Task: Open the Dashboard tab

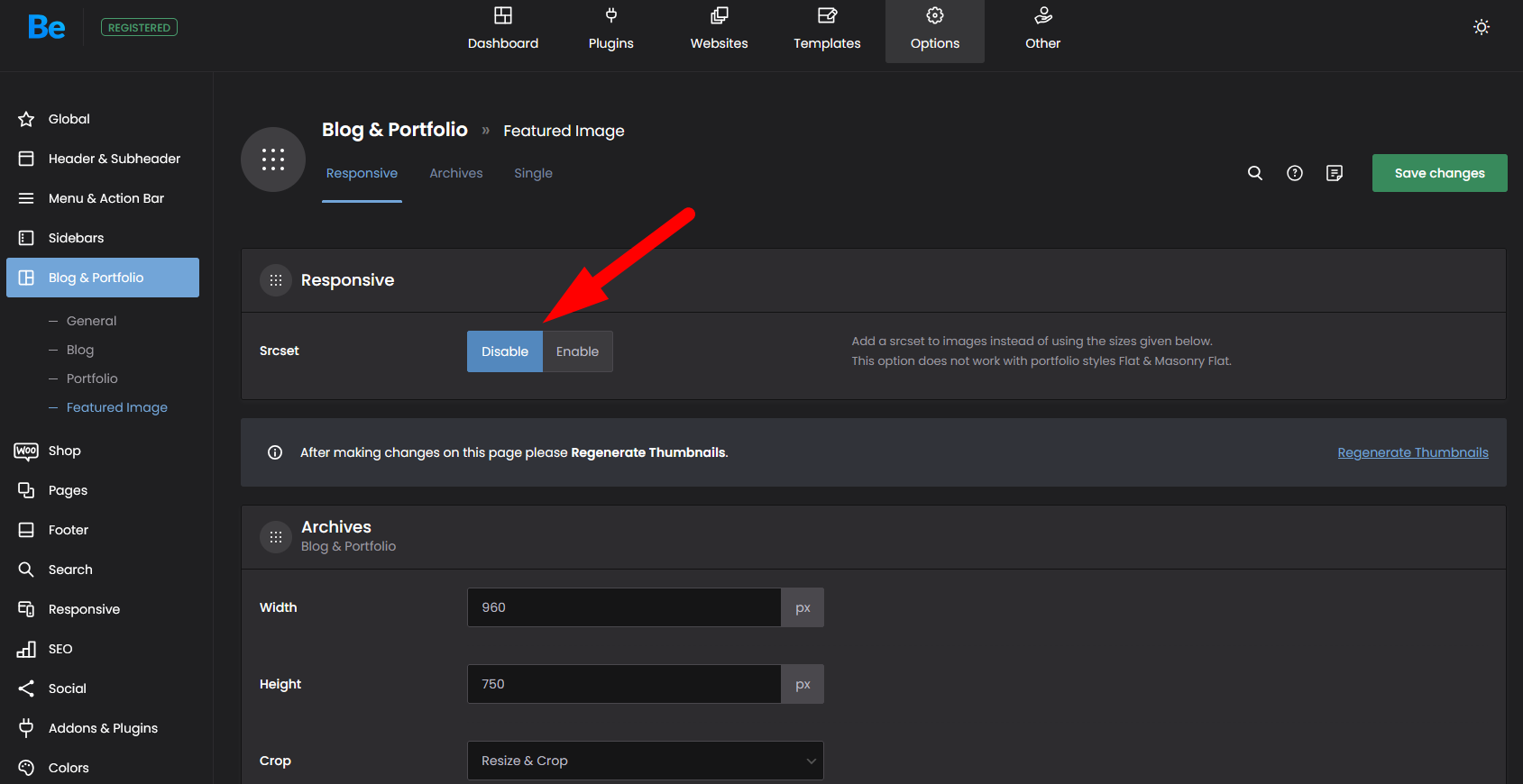Action: point(503,29)
